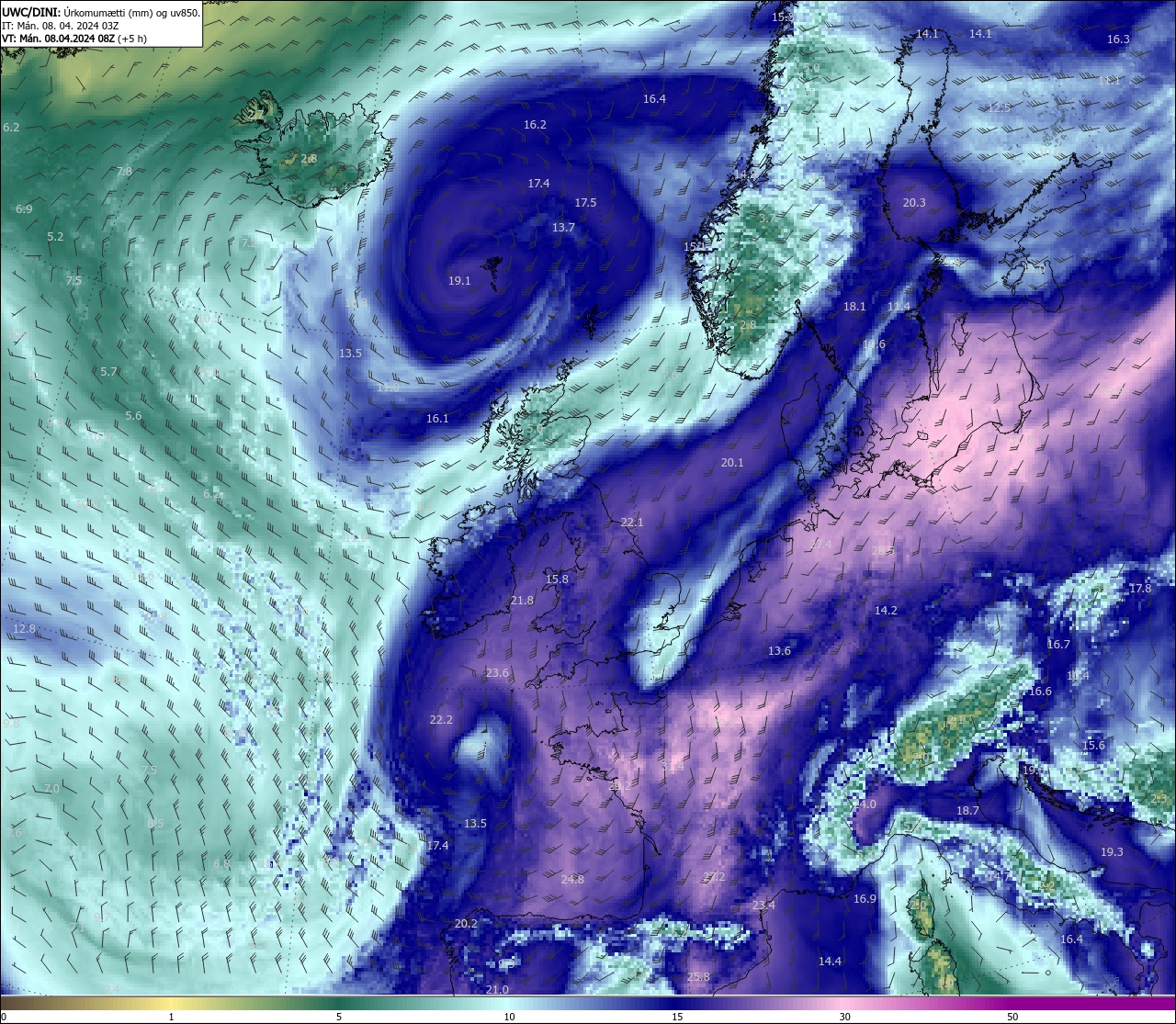1176x1024 pixels.
Task: Click the 7.8 value label
Action: click(125, 172)
